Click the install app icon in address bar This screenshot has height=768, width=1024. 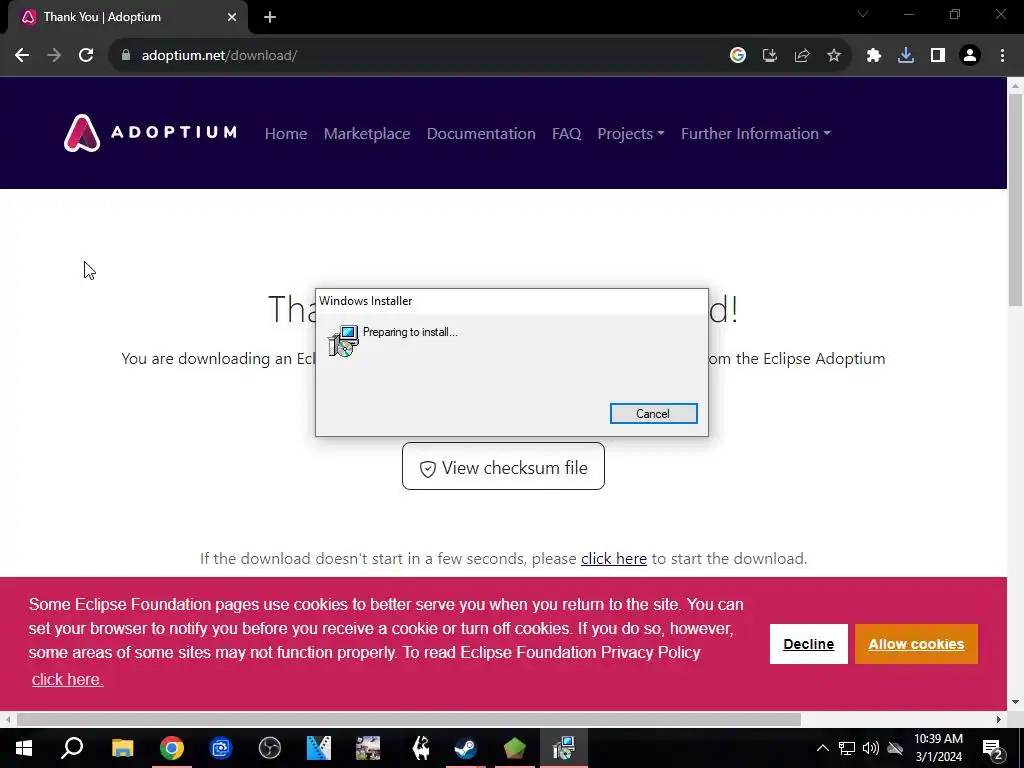tap(770, 56)
